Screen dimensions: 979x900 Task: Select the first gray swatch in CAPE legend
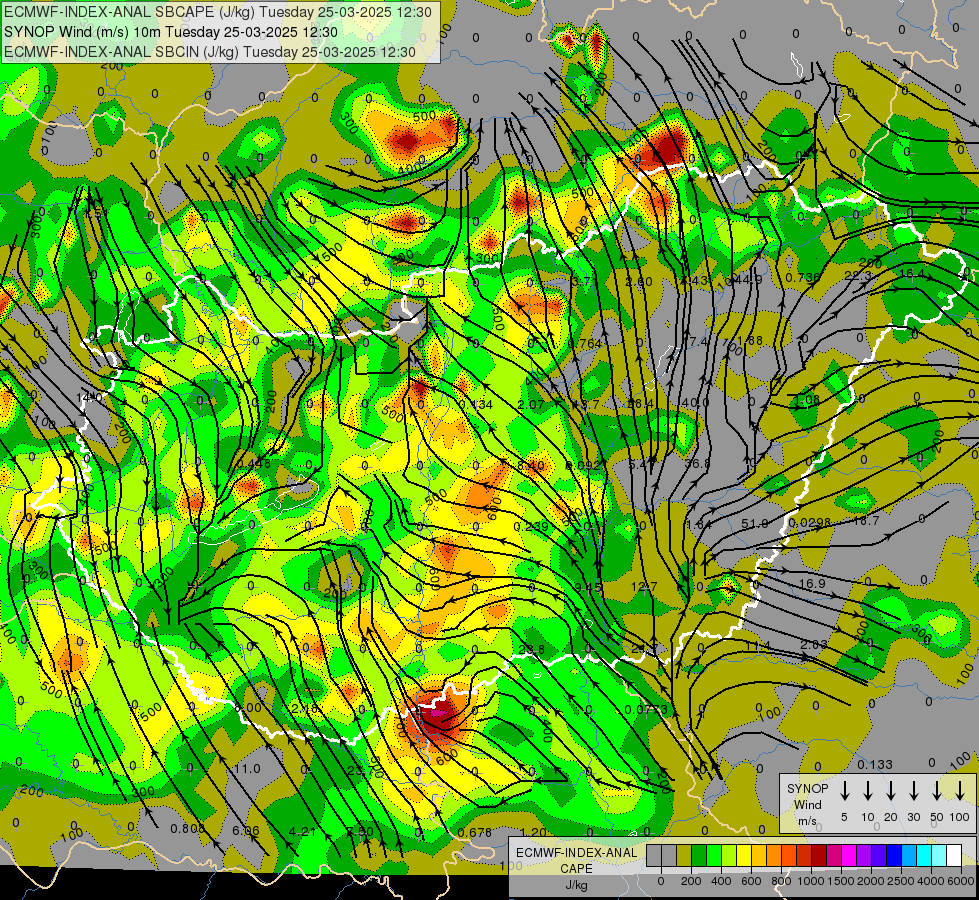(x=654, y=855)
